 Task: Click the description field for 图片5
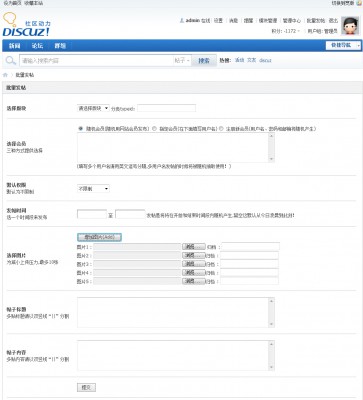249,281
